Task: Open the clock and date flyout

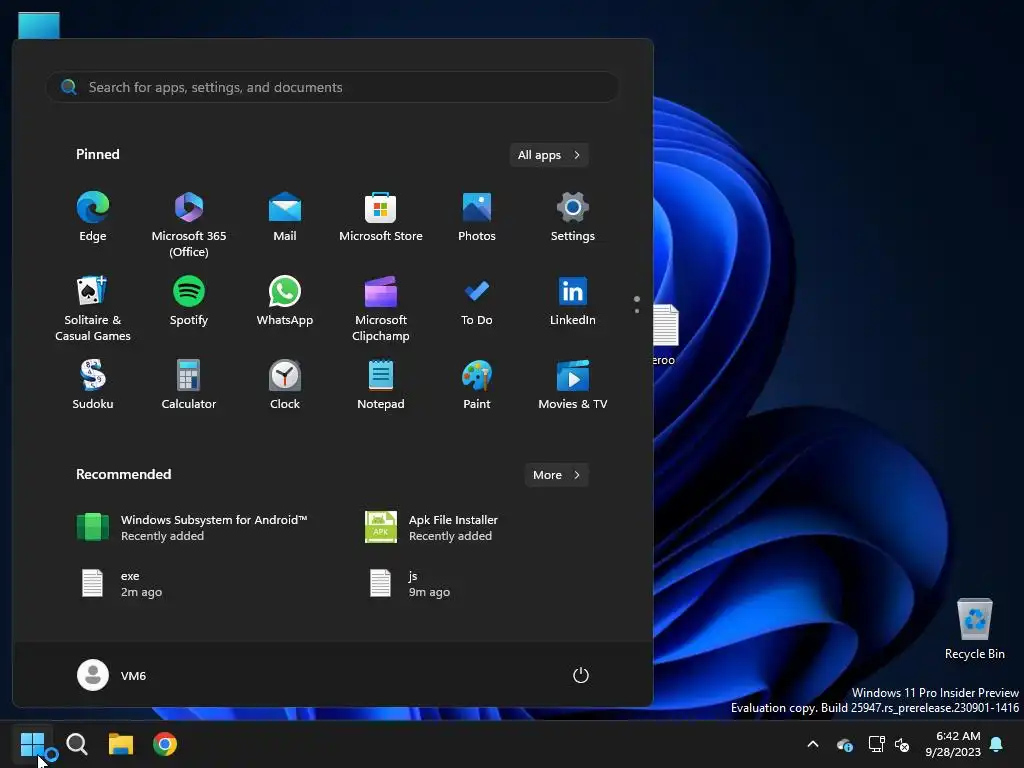Action: (953, 744)
